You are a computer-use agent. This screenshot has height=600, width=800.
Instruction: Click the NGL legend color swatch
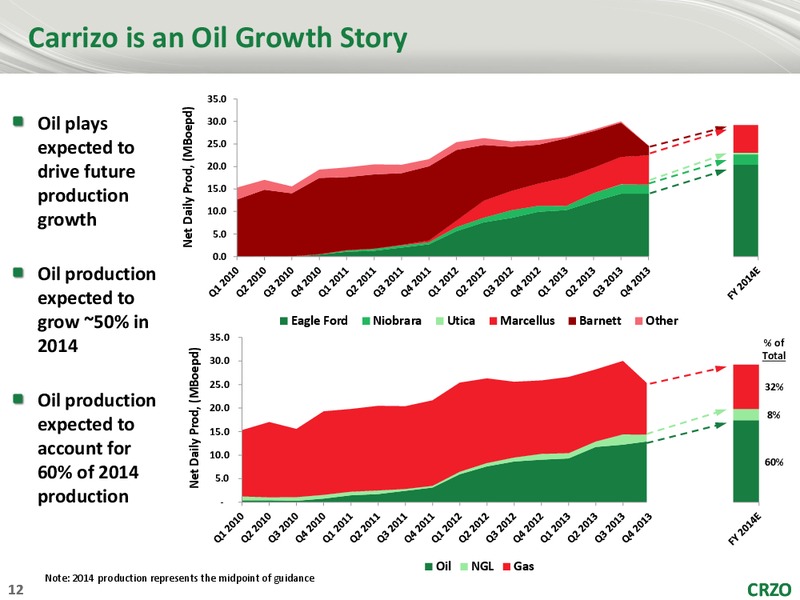click(x=464, y=567)
